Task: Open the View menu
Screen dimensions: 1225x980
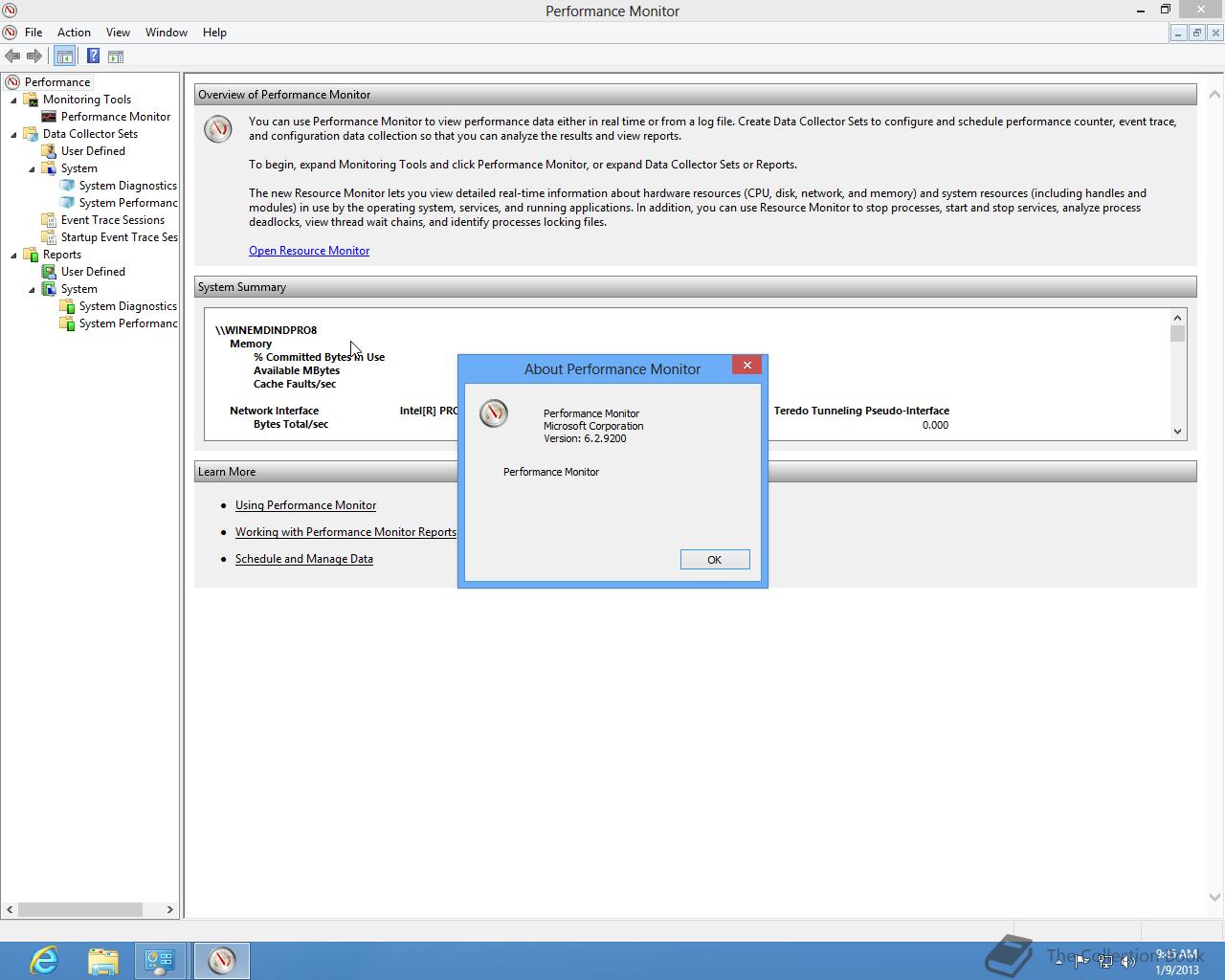Action: [118, 33]
